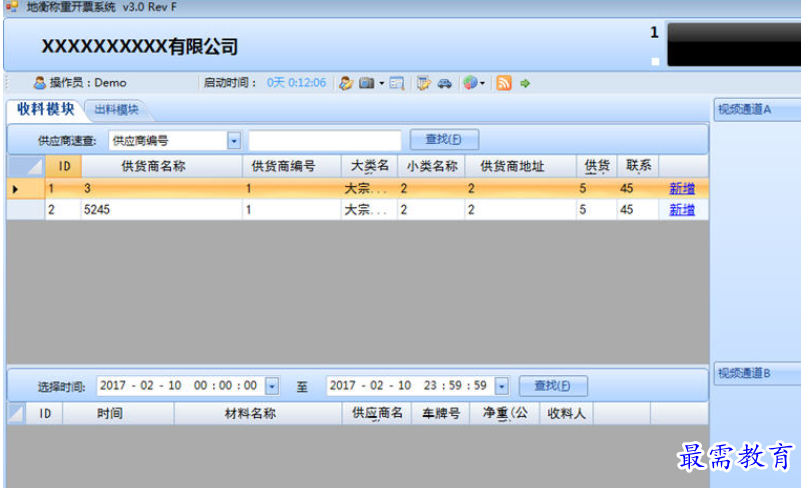Click the operator user icon beside 操作员

pos(40,83)
